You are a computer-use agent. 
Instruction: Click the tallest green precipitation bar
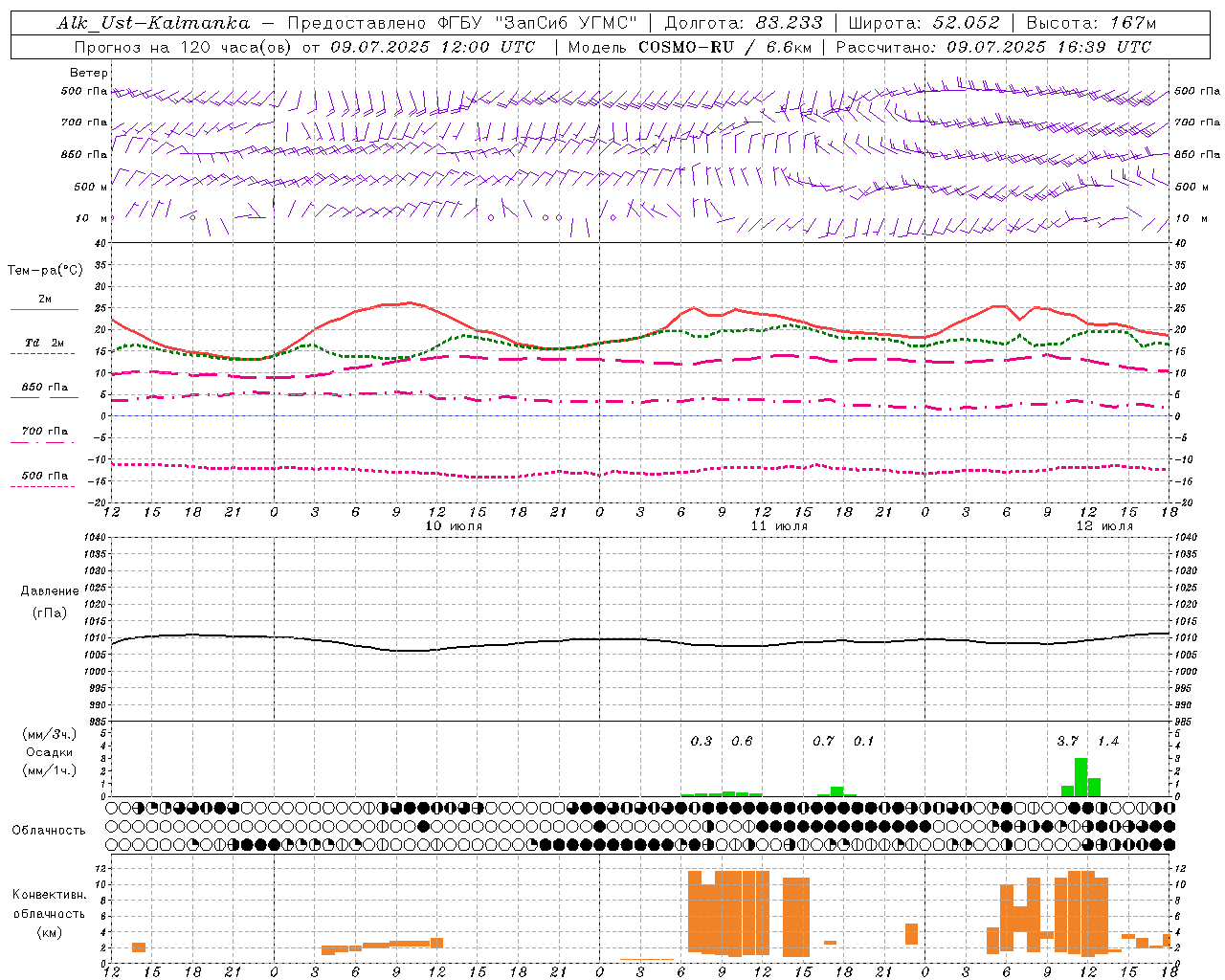pyautogui.click(x=1080, y=777)
